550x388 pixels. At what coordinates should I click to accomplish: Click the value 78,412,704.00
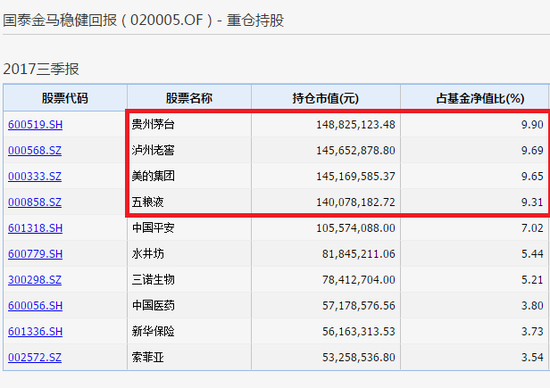[358, 280]
